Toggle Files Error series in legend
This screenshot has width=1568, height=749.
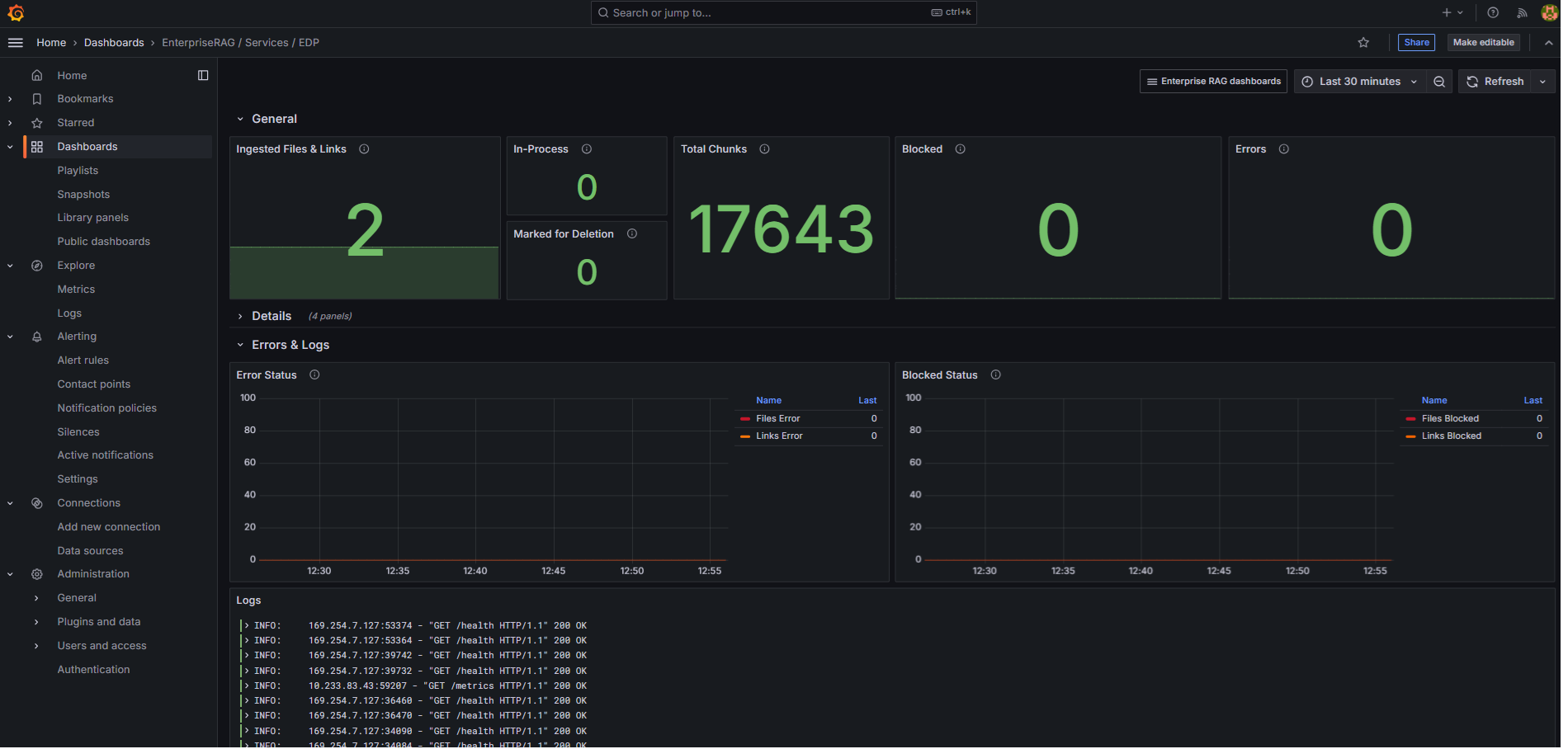(777, 419)
